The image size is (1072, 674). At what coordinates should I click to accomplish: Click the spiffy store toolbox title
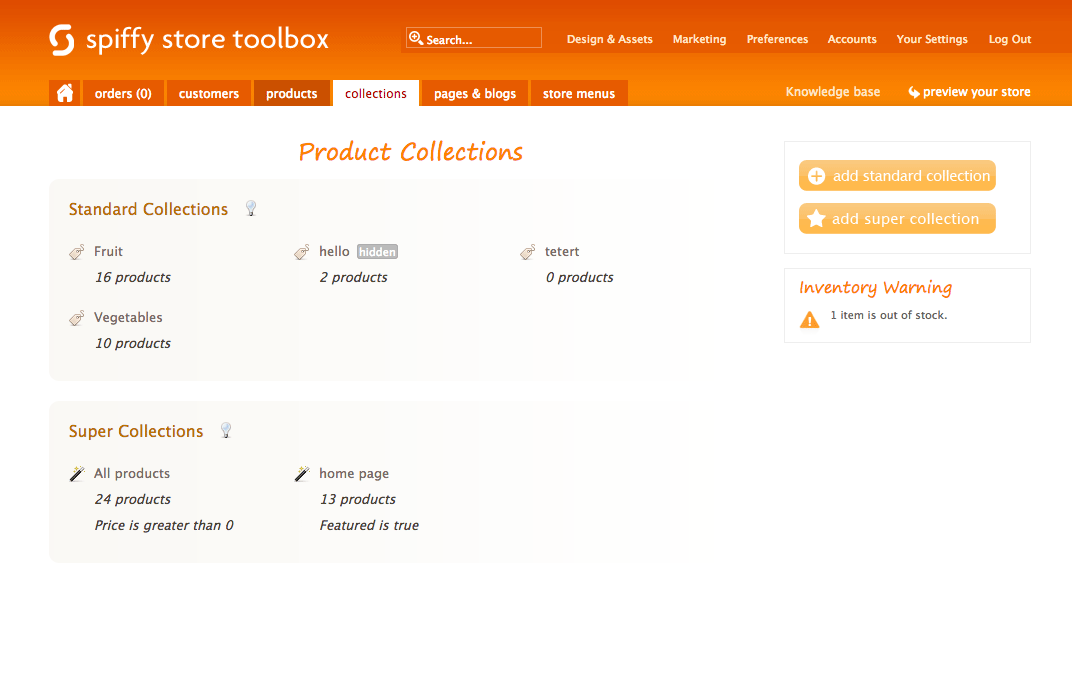(207, 40)
